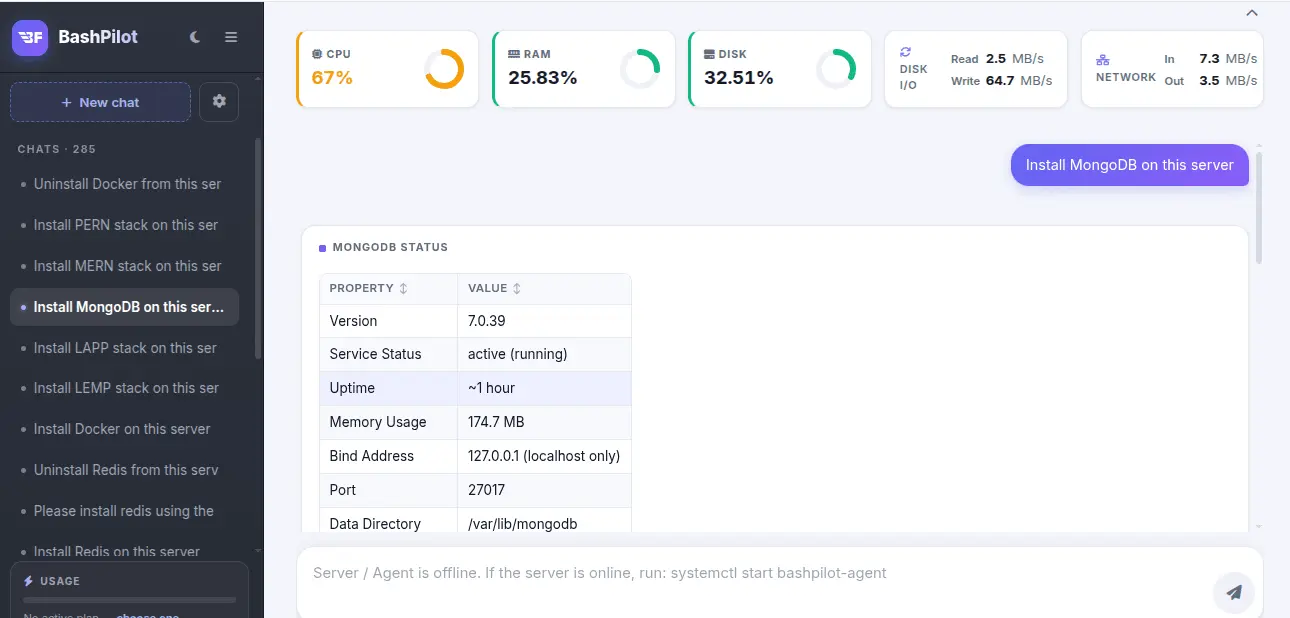Click the /var/lib/mongodb directory value

tap(523, 524)
